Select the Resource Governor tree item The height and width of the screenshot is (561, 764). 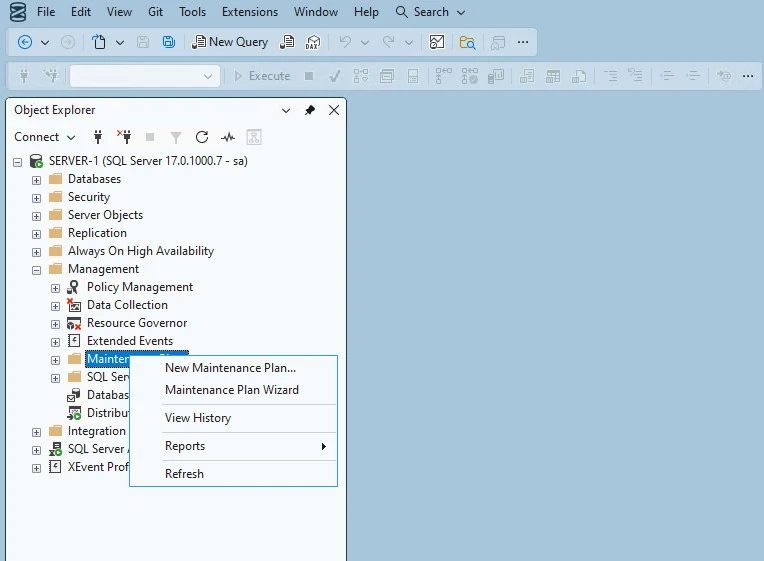coord(137,323)
